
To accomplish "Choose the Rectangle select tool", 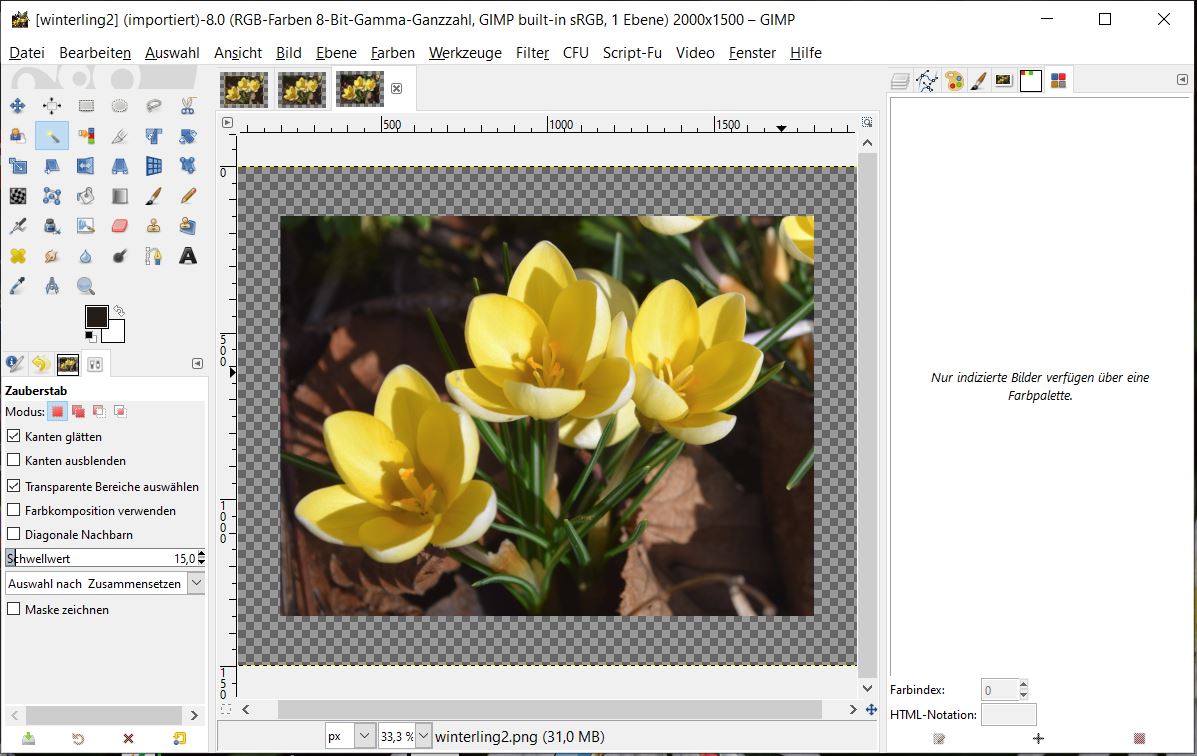I will (86, 106).
